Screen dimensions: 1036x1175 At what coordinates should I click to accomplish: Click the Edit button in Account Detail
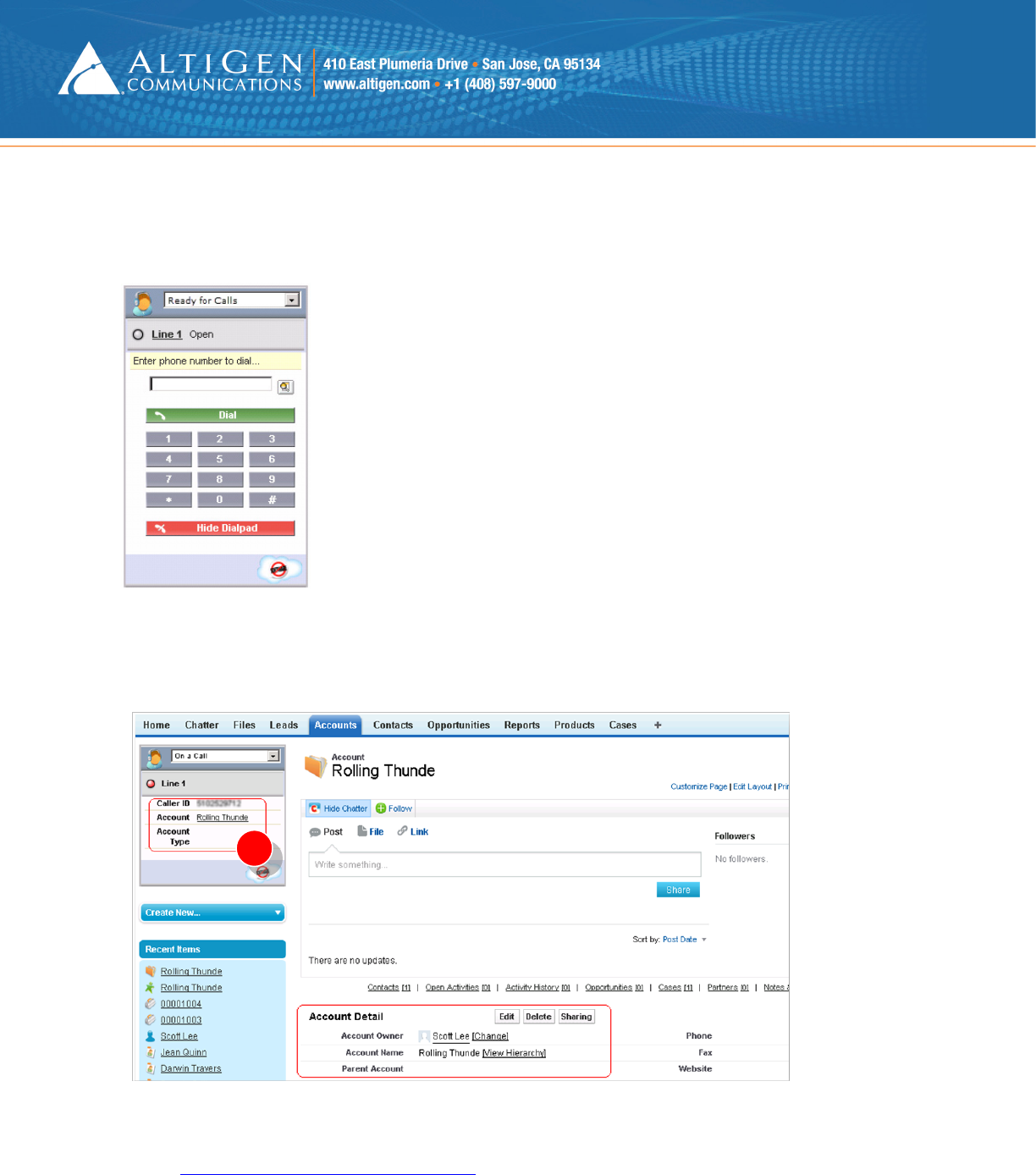click(x=506, y=1017)
